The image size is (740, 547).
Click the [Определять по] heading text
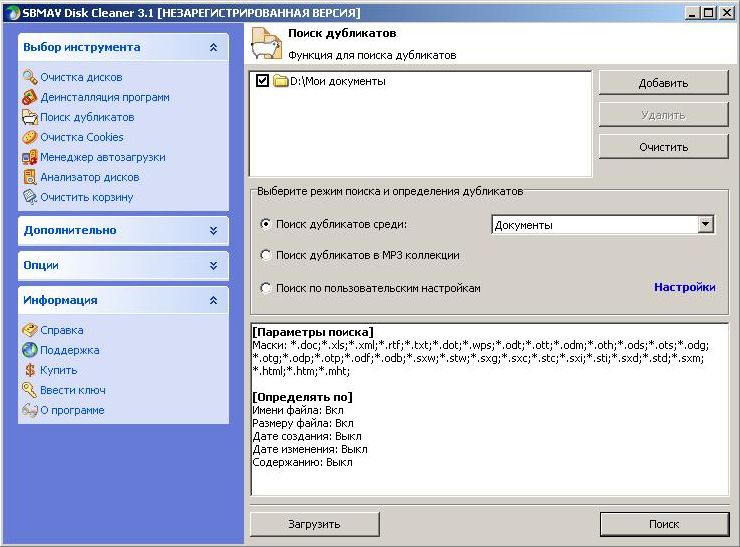coord(303,397)
